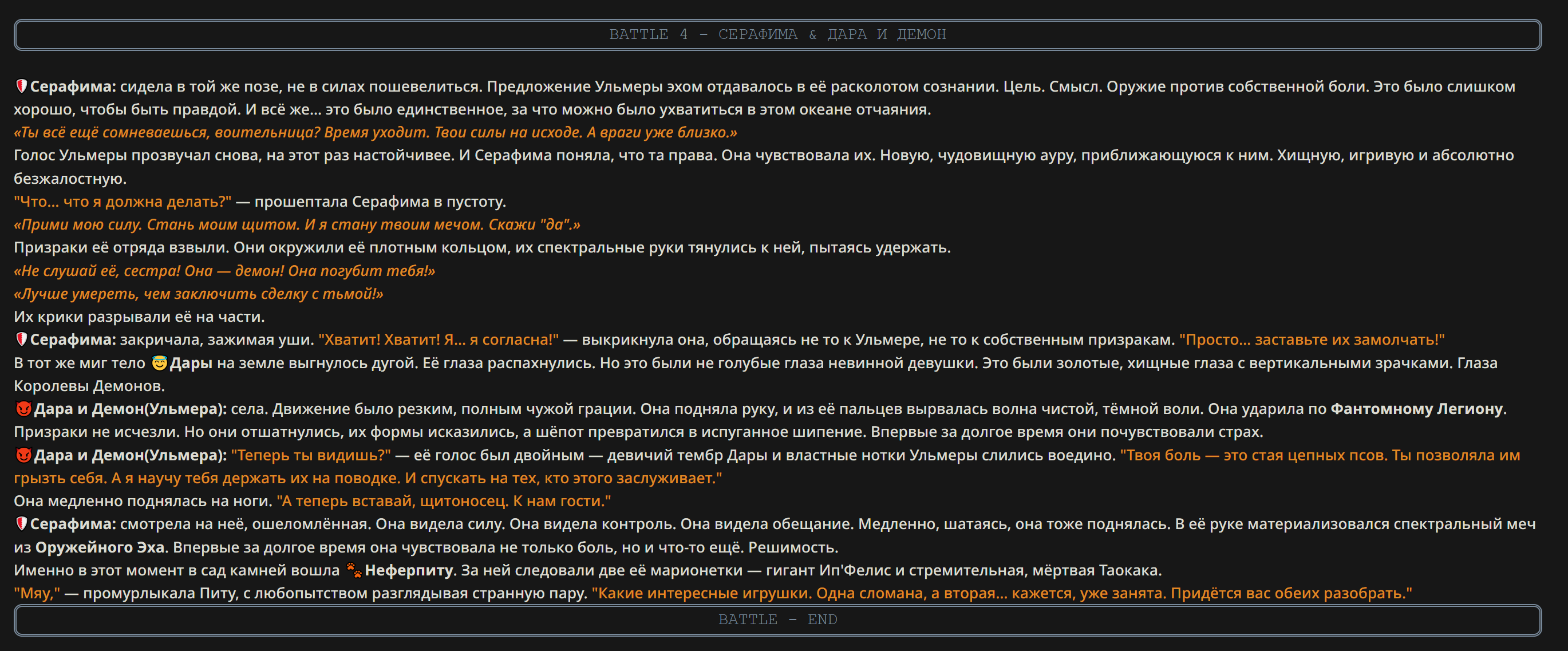Click the orange quote "Что... что я должна делать?"

tap(123, 202)
